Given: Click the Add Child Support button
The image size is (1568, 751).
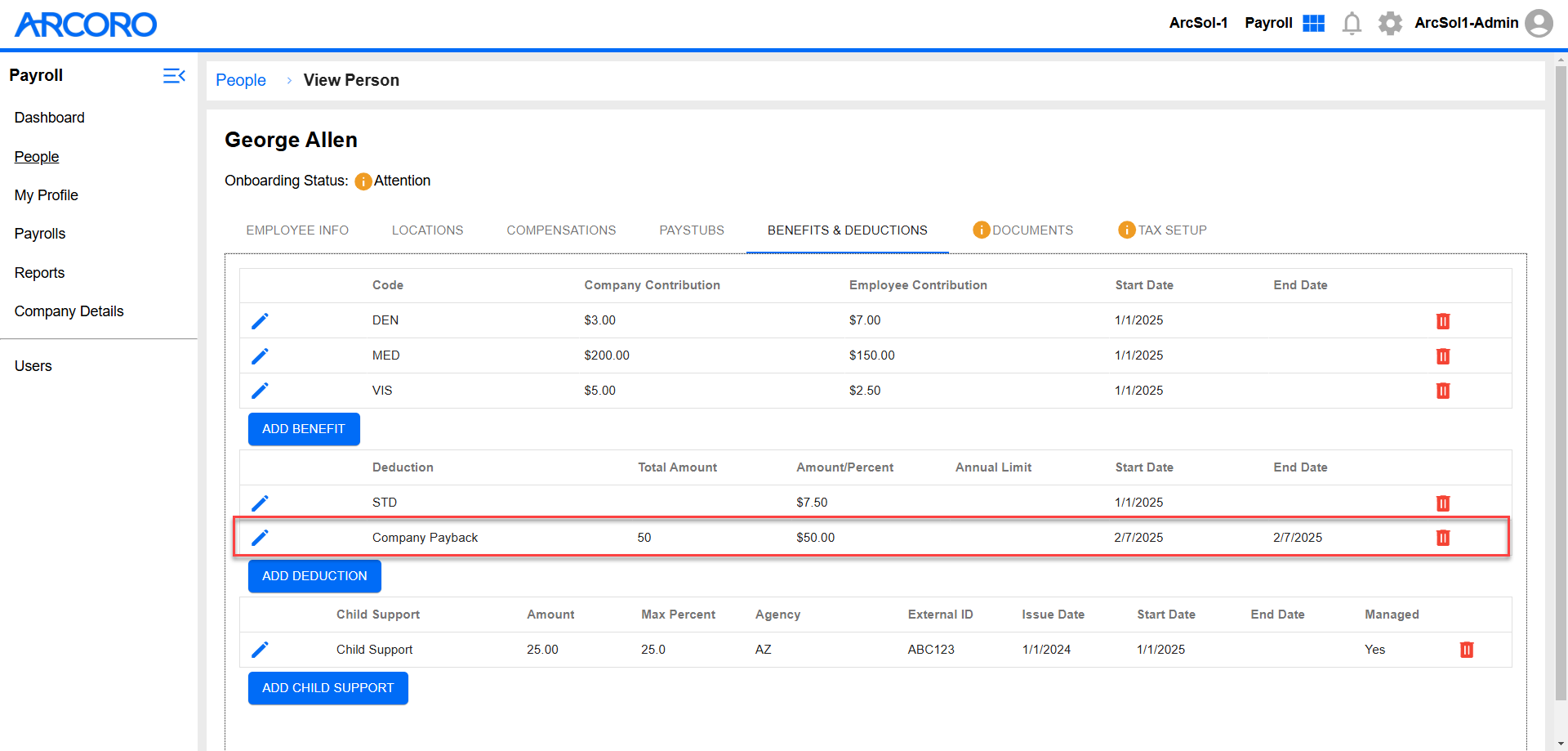Looking at the screenshot, I should [x=327, y=688].
